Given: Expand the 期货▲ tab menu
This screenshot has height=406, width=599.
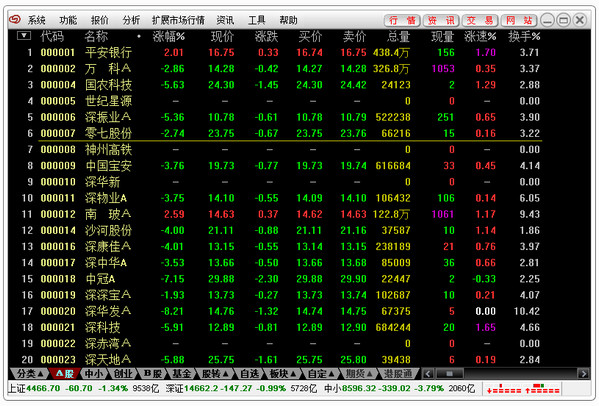Looking at the screenshot, I should (x=359, y=374).
